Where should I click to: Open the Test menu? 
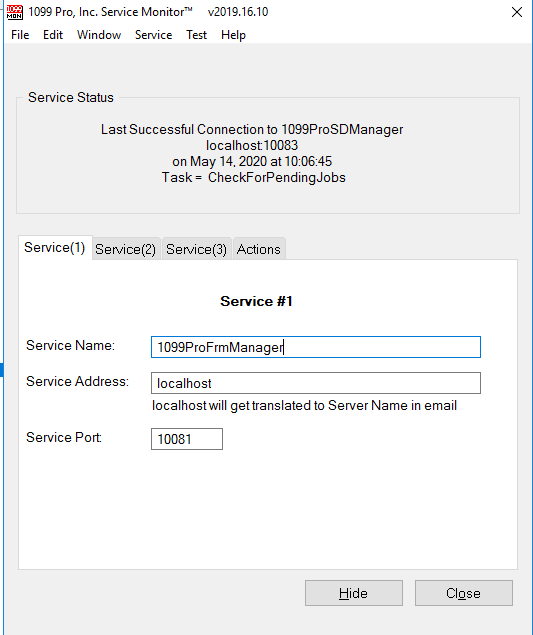click(196, 35)
